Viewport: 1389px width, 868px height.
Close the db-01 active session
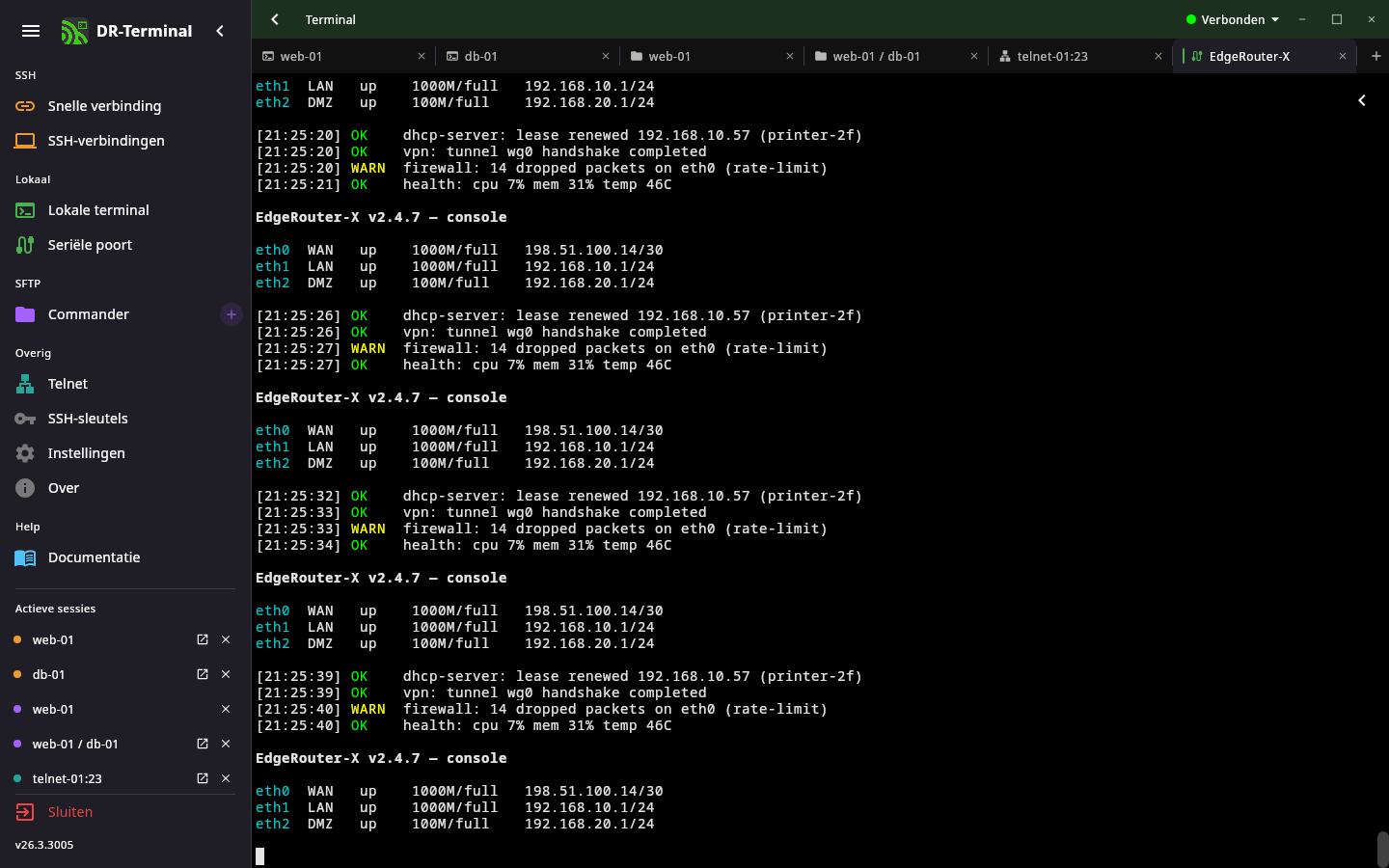[226, 674]
